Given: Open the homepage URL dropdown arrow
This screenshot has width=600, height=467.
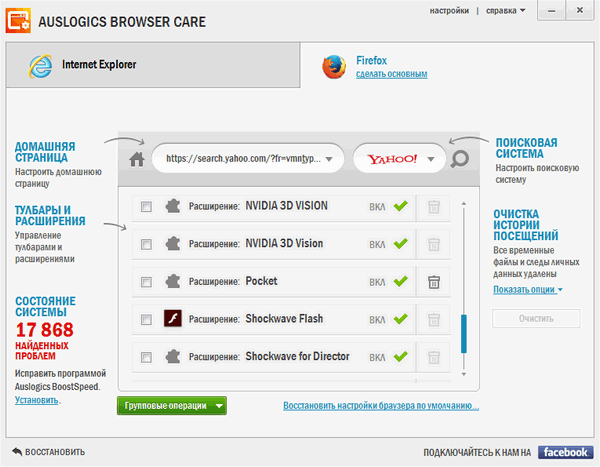Looking at the screenshot, I should click(x=329, y=159).
